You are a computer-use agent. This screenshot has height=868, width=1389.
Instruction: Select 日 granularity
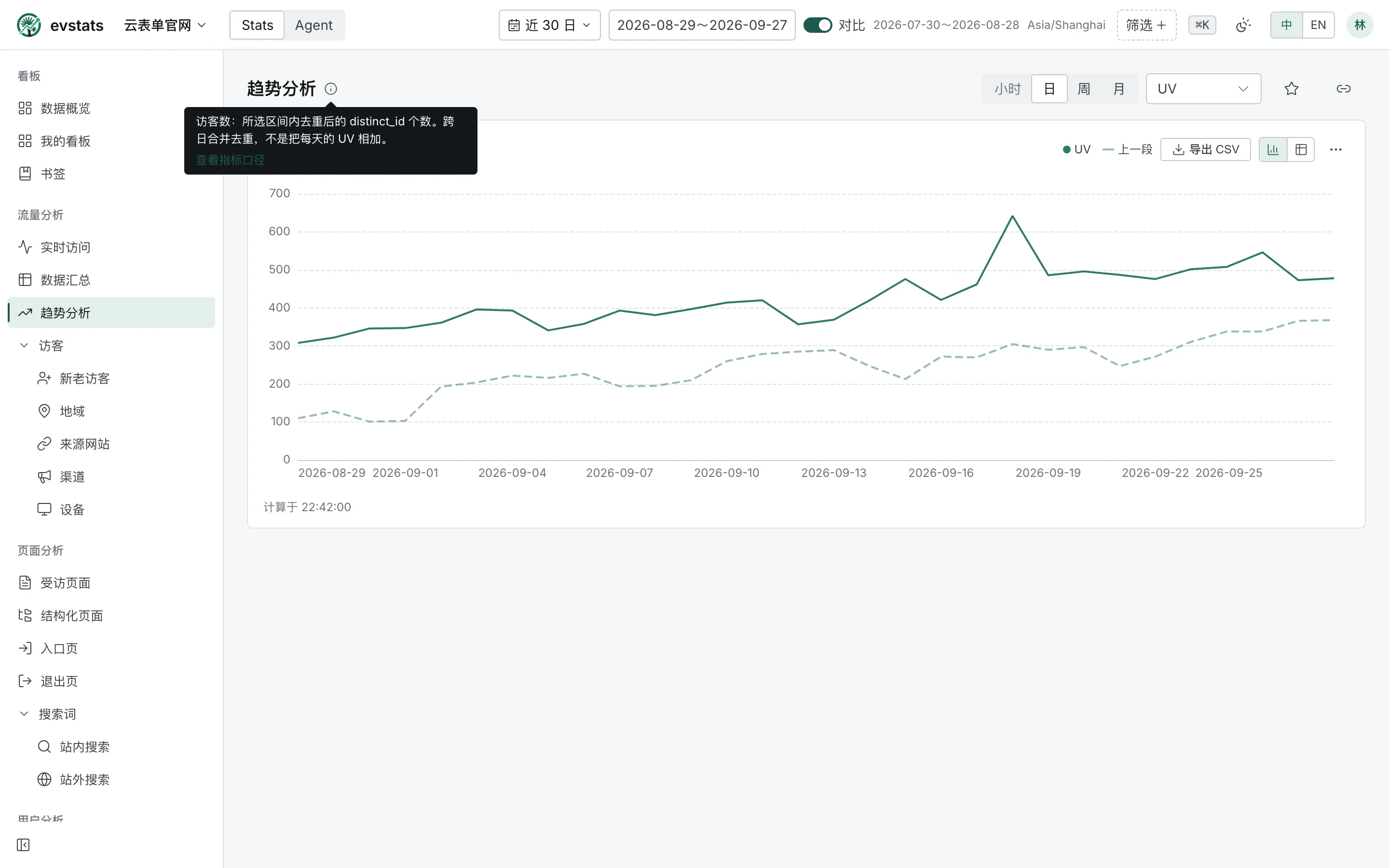1049,89
